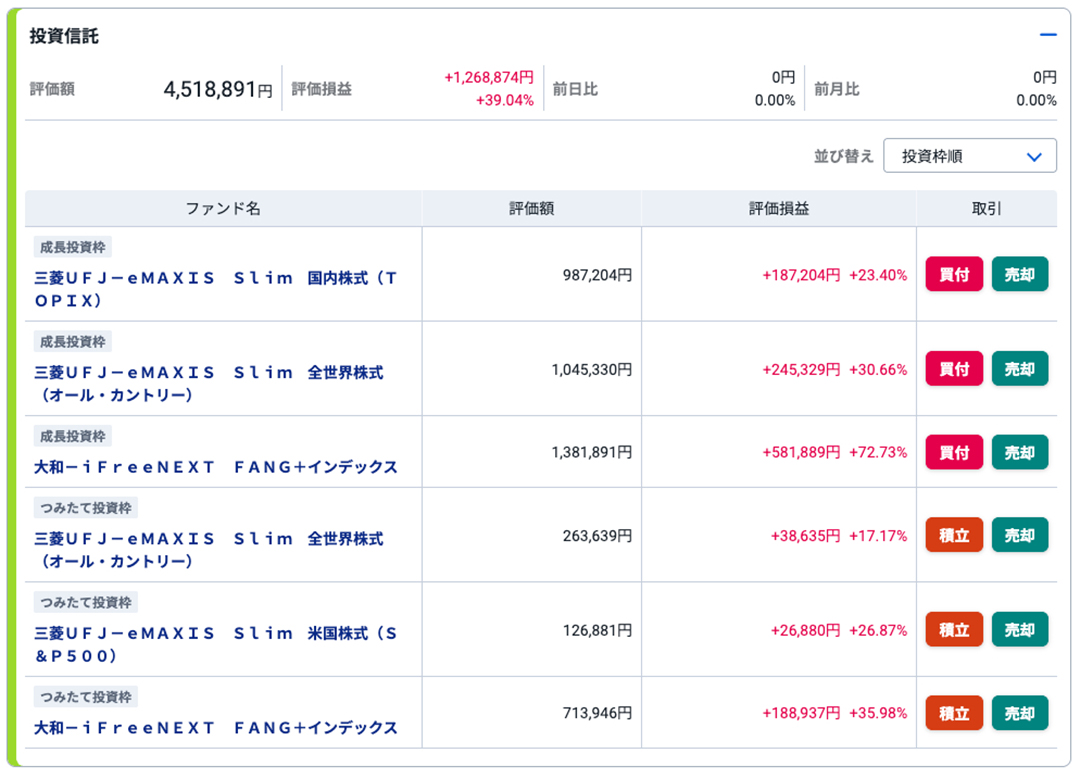
Task: Open fund link eMAXIS Slim 国内株式 (TOPIX)
Action: 216,289
